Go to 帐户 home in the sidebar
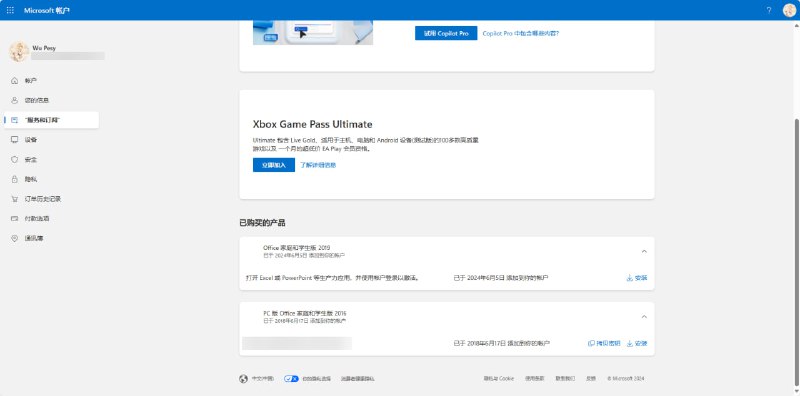The height and width of the screenshot is (396, 800). (x=51, y=81)
